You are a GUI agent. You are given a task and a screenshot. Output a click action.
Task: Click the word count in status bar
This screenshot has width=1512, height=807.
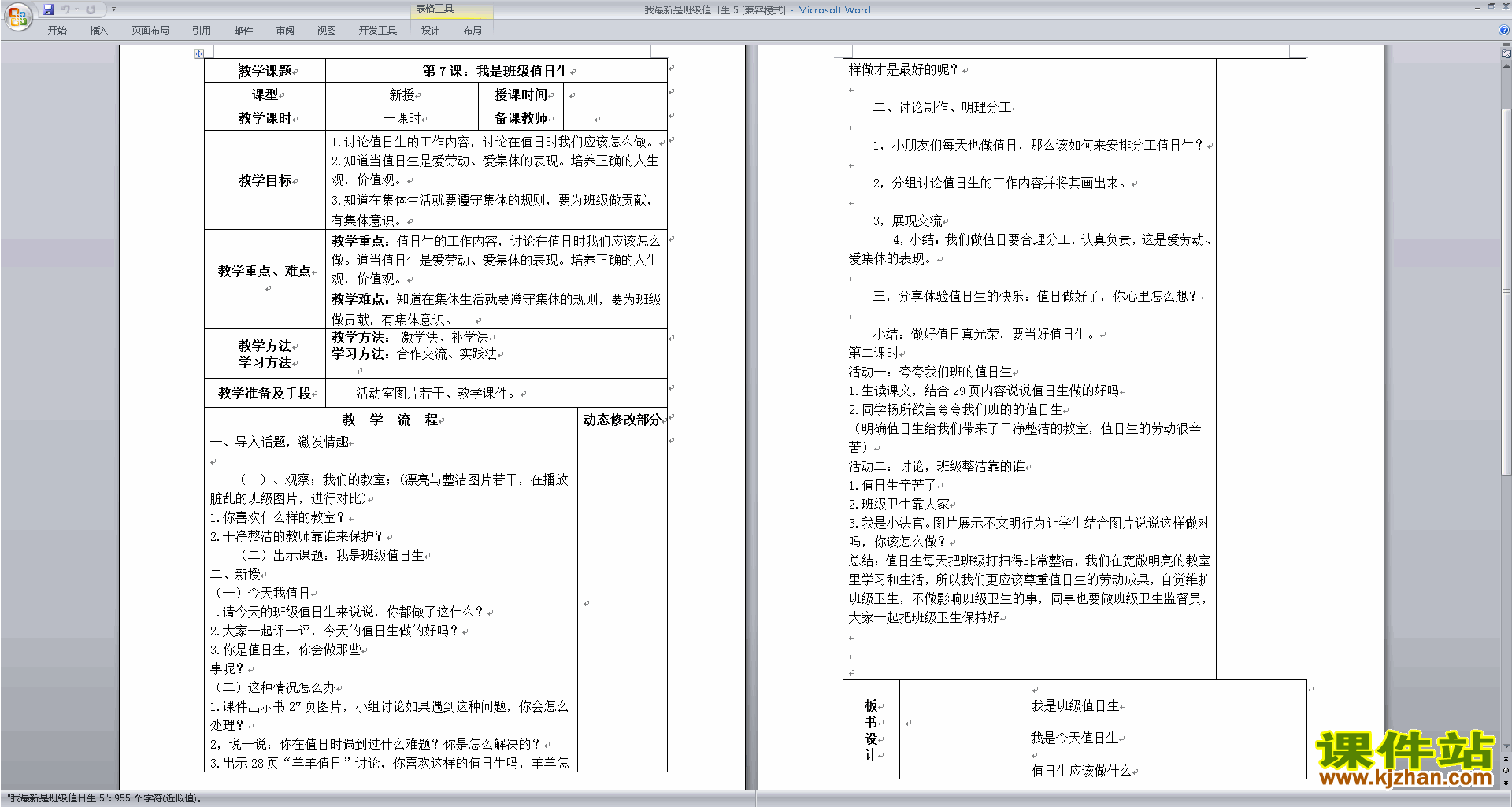tap(104, 798)
